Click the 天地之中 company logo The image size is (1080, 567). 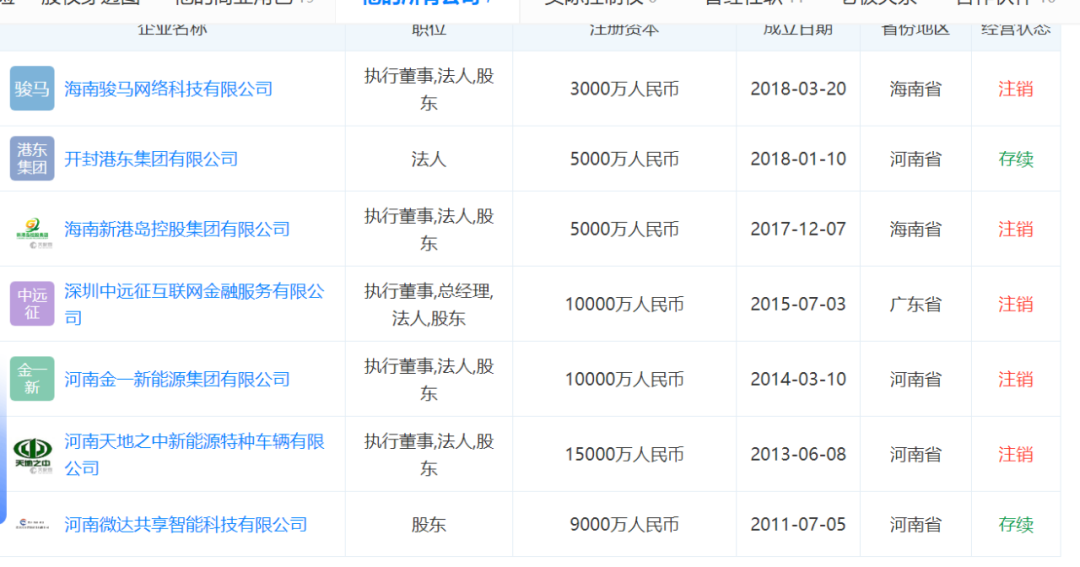point(32,455)
